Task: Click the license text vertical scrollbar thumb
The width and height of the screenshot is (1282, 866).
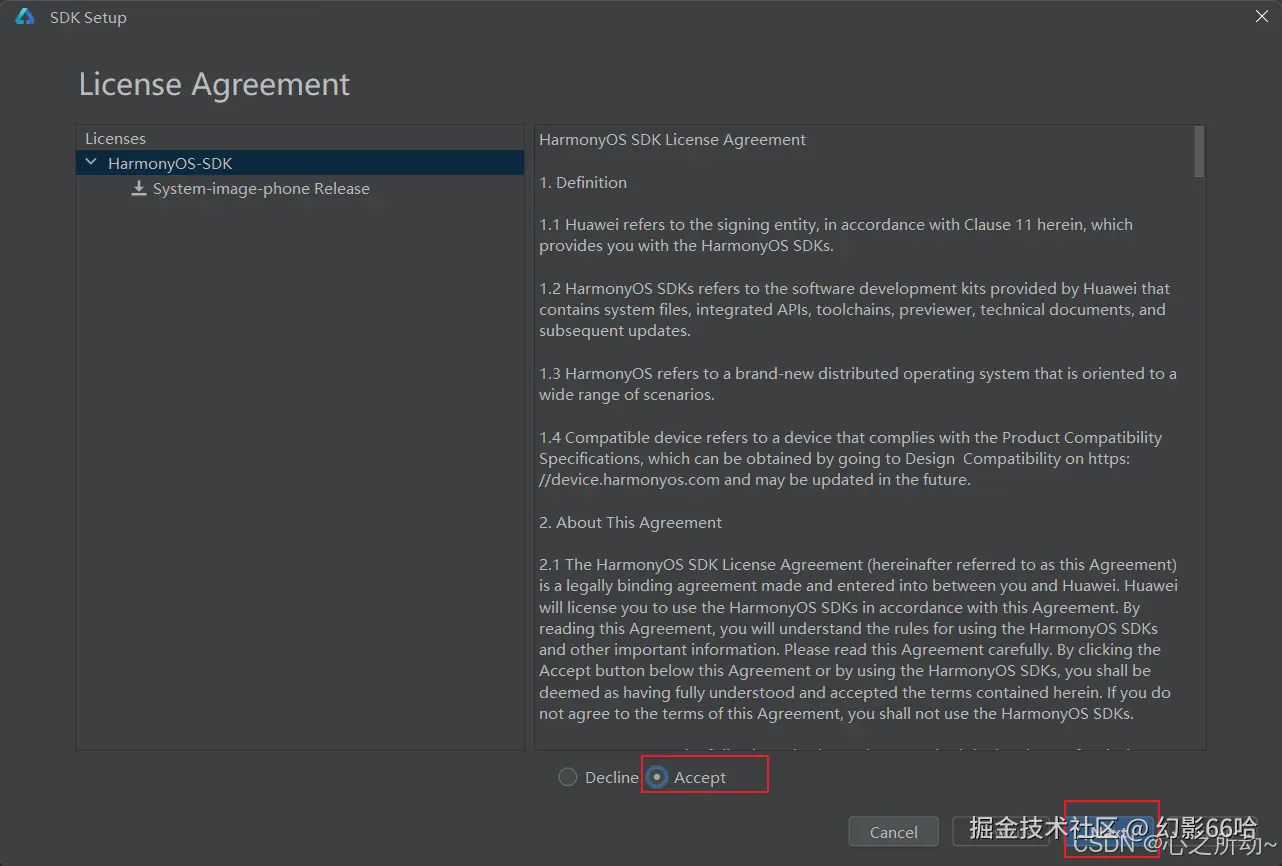Action: click(1199, 151)
